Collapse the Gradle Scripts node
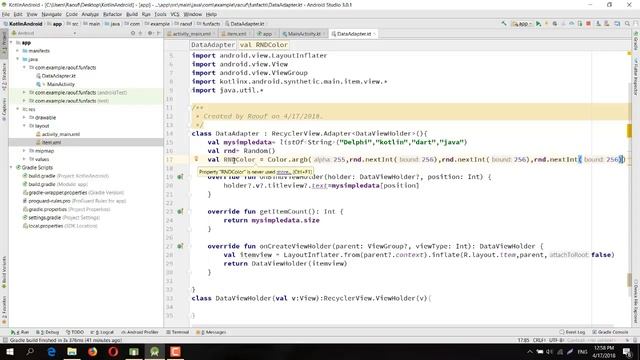Image resolution: width=640 pixels, height=360 pixels. pos(11,167)
